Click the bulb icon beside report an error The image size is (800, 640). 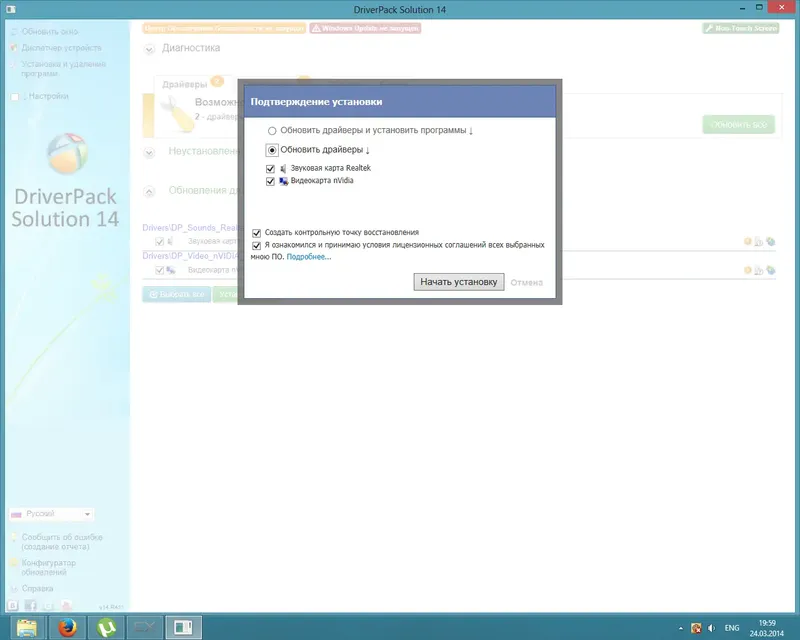pos(14,537)
